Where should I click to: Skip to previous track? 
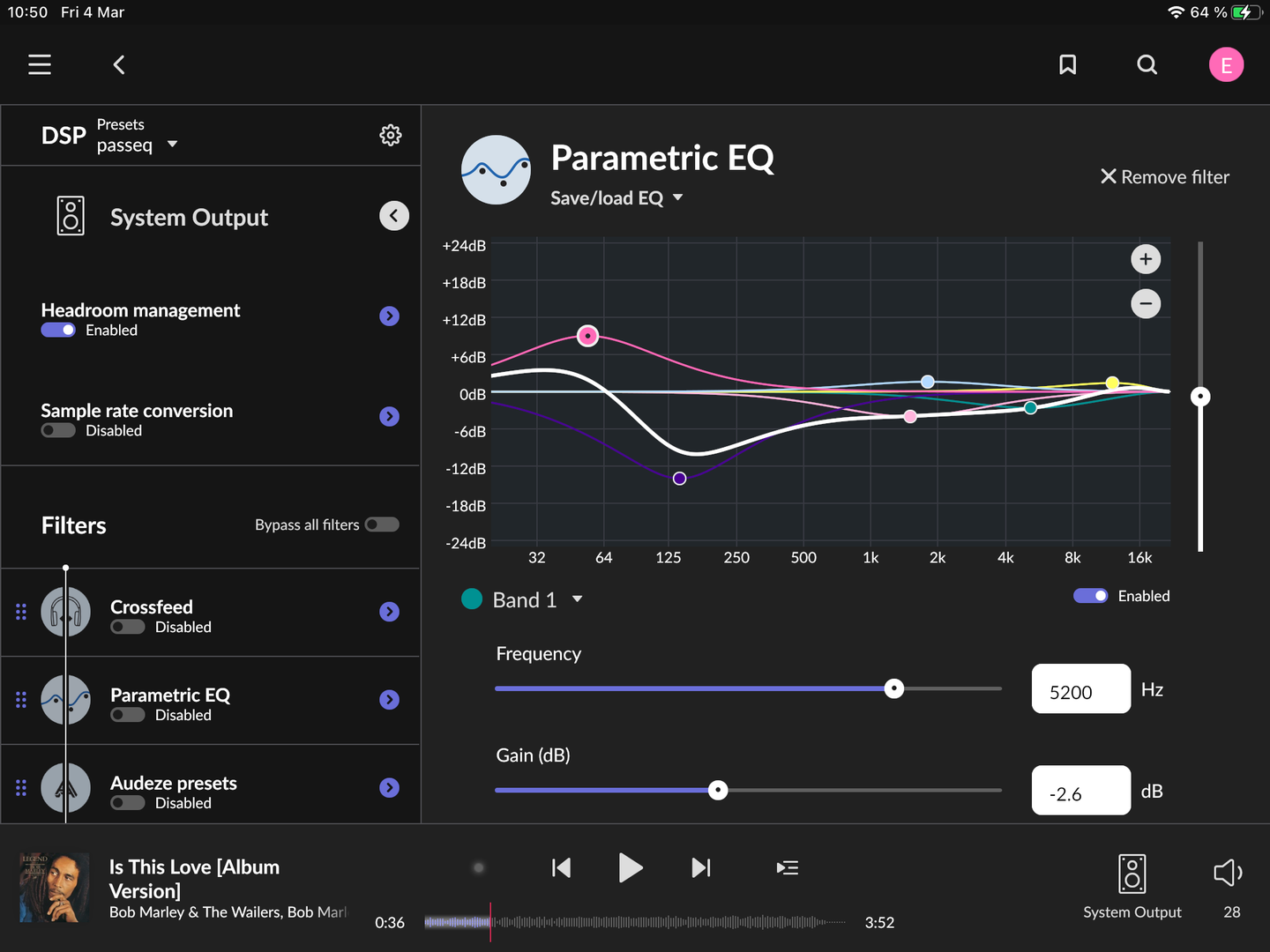pyautogui.click(x=561, y=868)
